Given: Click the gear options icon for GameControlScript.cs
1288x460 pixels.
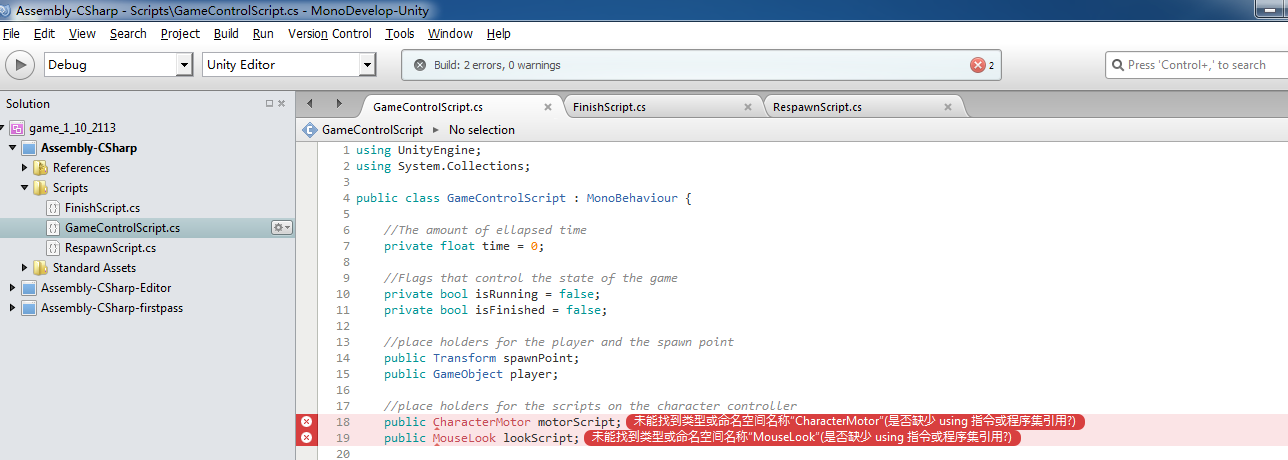Looking at the screenshot, I should pos(282,228).
